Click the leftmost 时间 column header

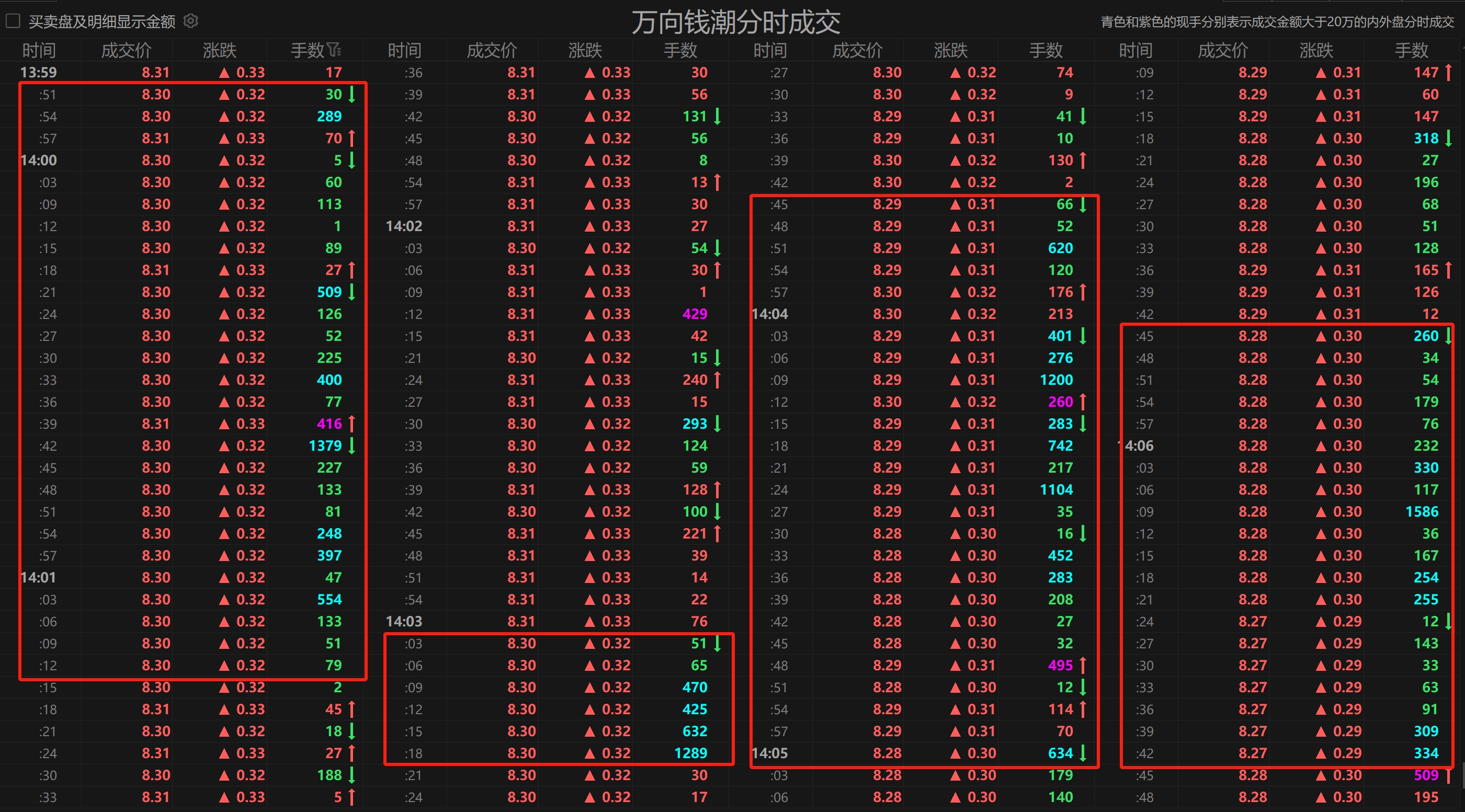pos(39,50)
